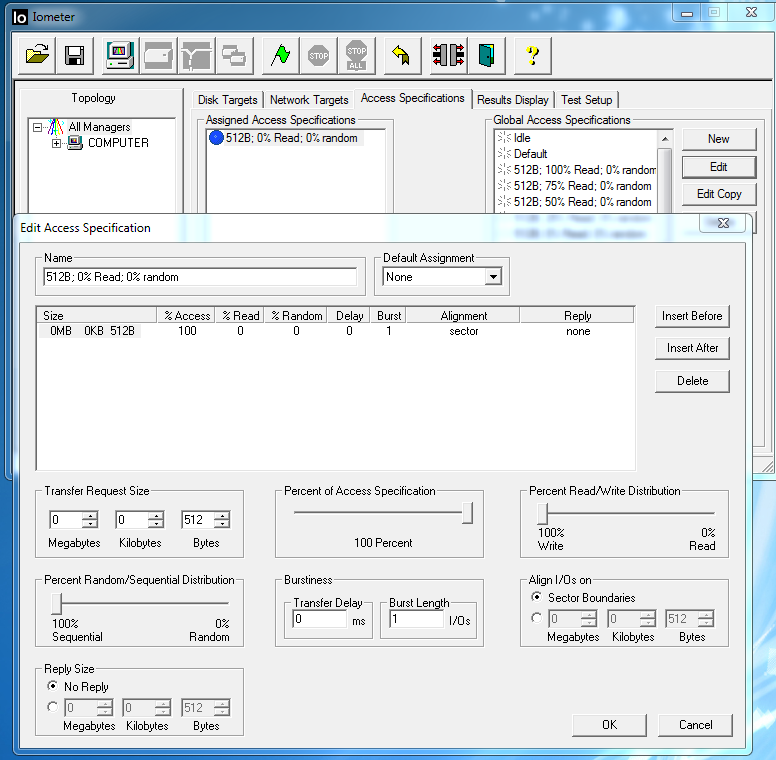Click the Exit door icon
The height and width of the screenshot is (760, 776).
[x=486, y=55]
